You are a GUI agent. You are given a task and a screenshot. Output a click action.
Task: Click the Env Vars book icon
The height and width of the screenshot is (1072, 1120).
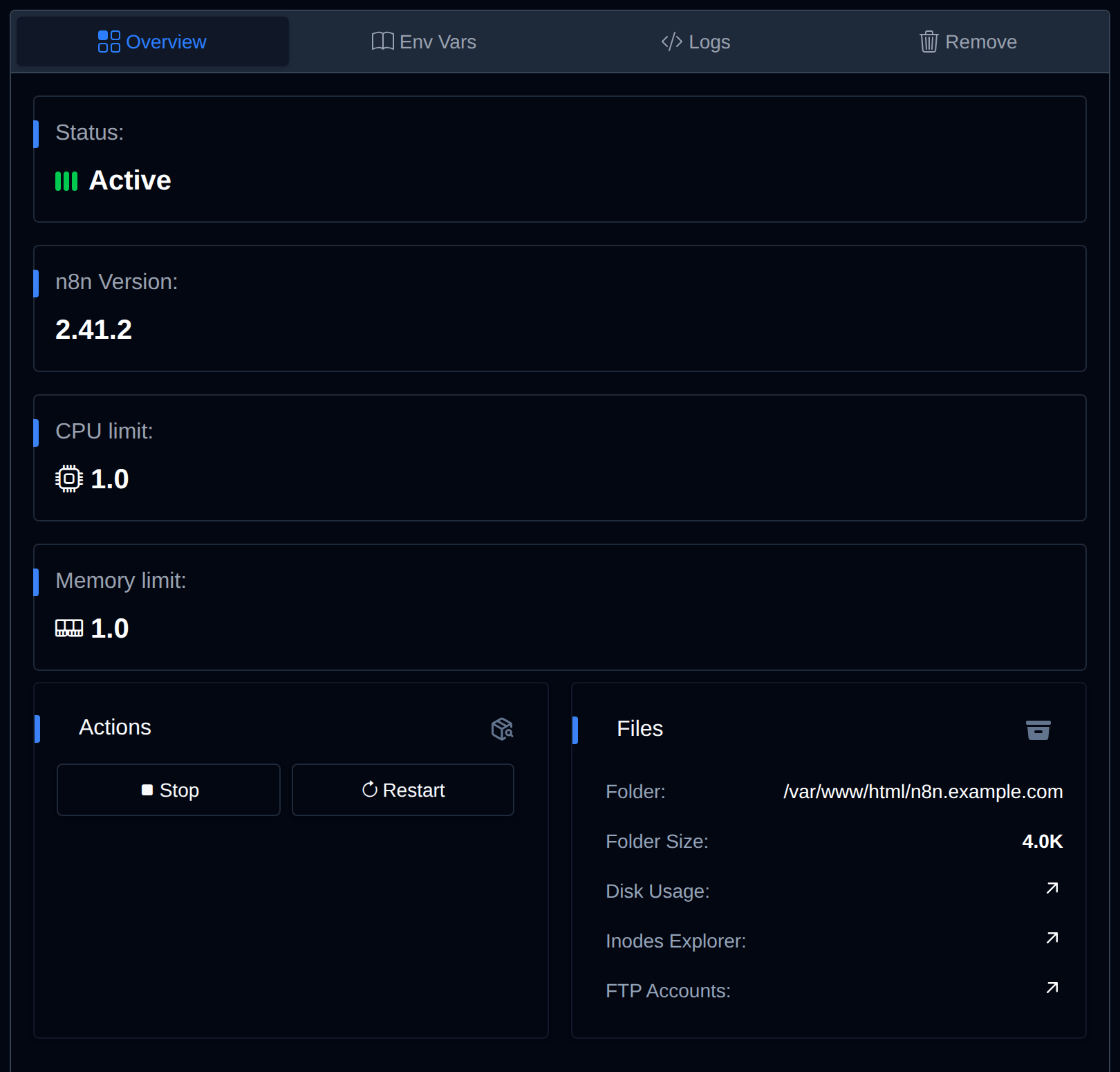click(382, 41)
